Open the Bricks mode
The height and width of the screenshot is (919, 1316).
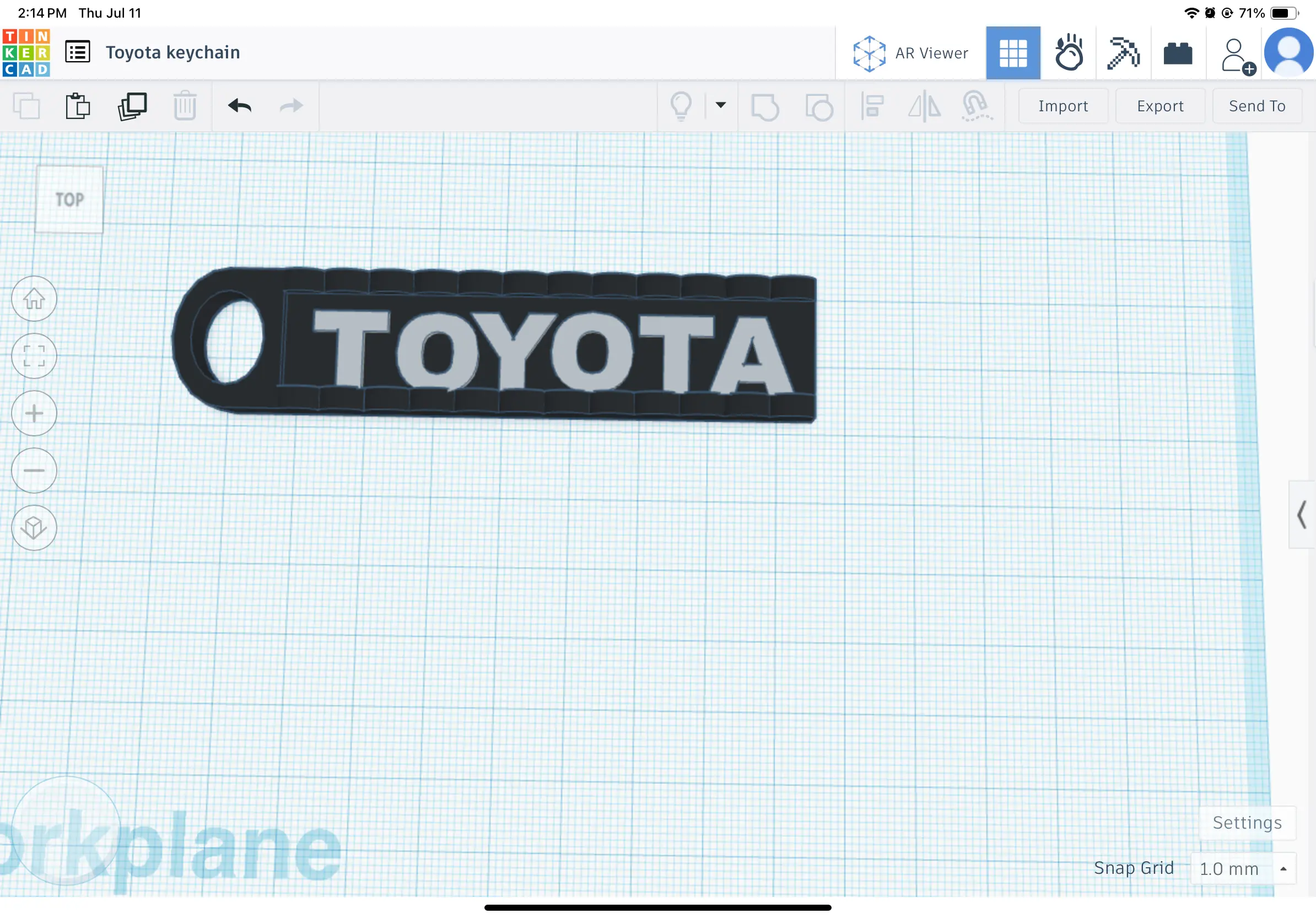1178,53
